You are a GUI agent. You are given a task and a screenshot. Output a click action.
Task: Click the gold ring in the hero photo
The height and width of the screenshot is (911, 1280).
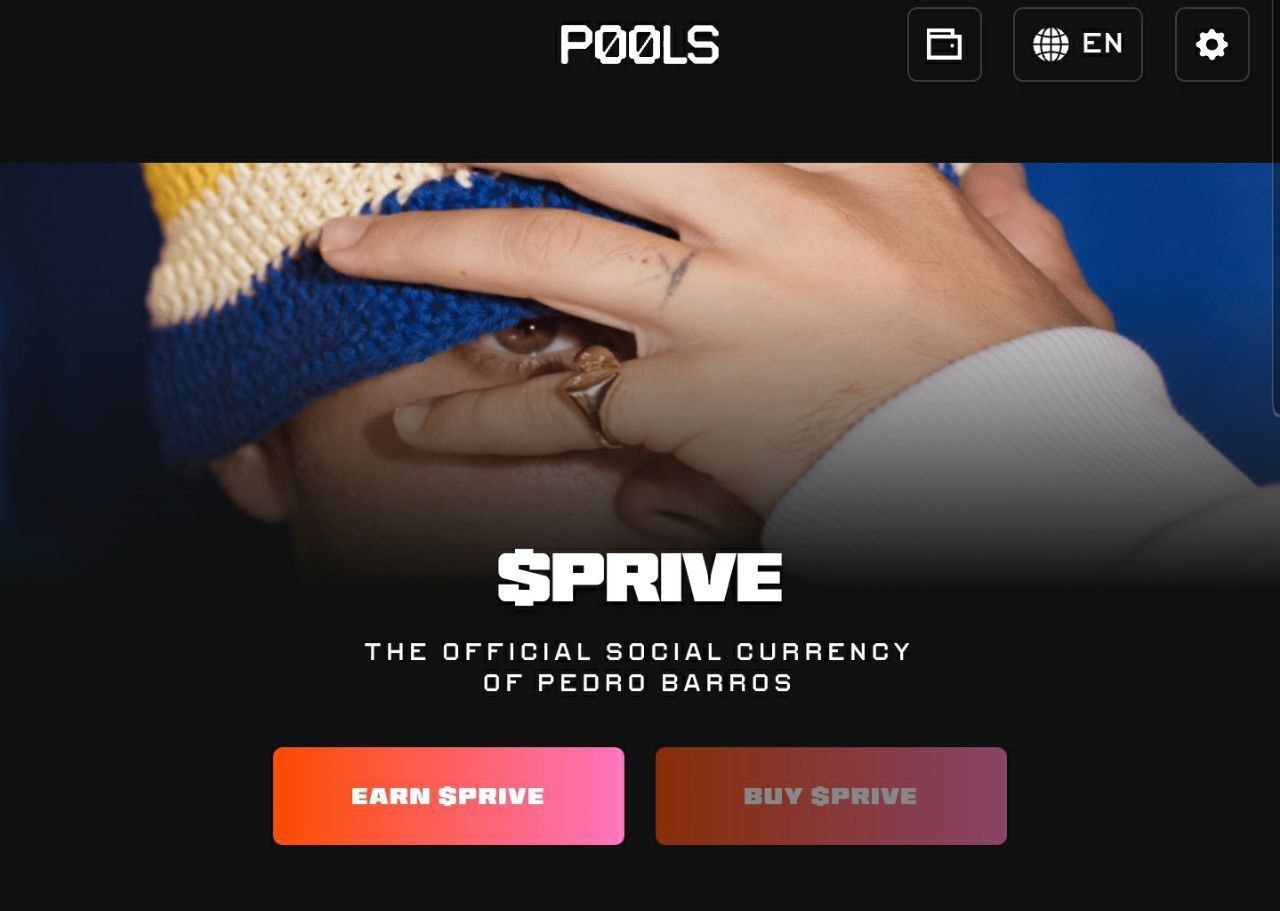click(x=595, y=393)
